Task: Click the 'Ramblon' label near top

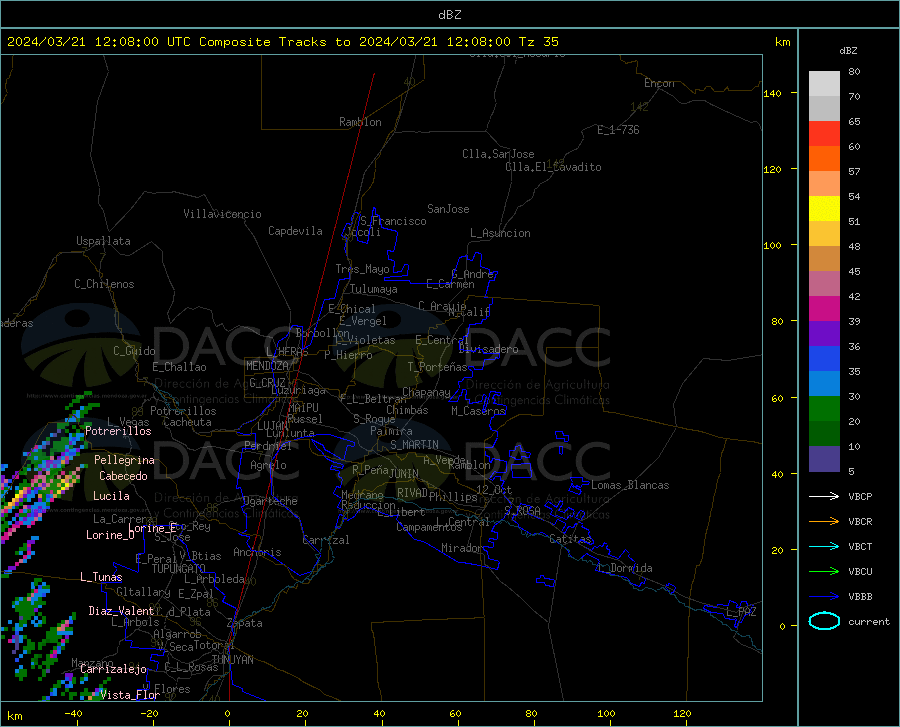Action: (360, 122)
